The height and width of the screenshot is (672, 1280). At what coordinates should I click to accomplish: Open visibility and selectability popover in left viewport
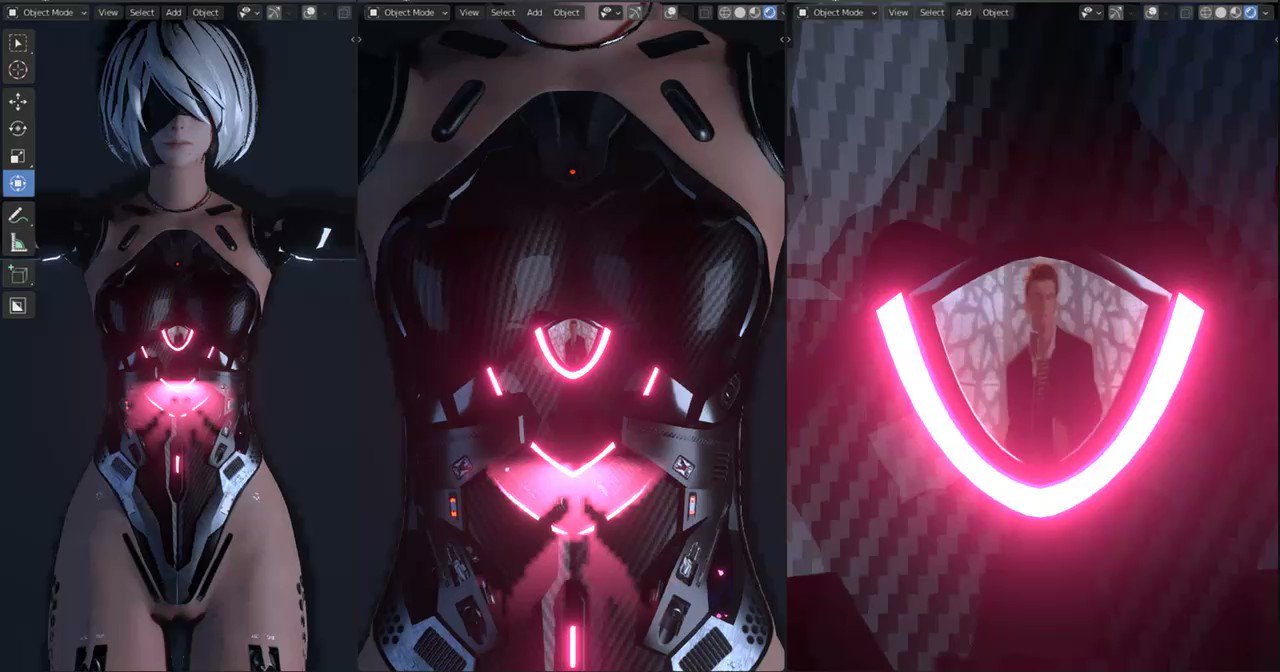[249, 12]
